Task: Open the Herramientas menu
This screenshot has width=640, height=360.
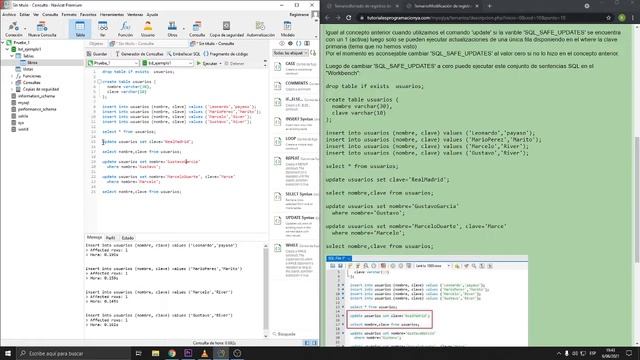Action: click(x=112, y=14)
